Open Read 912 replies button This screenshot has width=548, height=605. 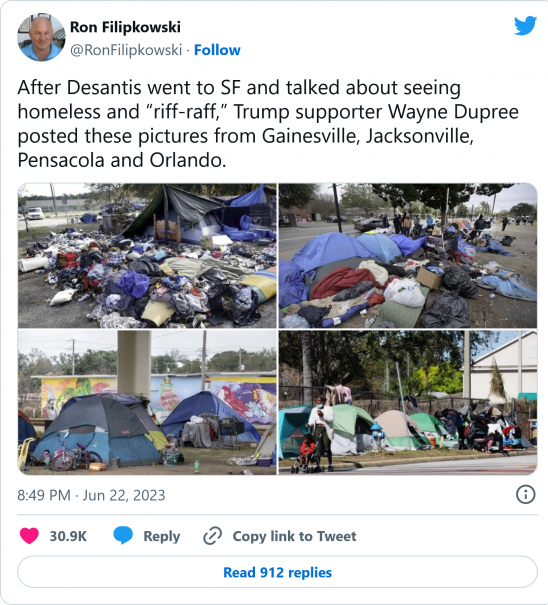coord(277,572)
